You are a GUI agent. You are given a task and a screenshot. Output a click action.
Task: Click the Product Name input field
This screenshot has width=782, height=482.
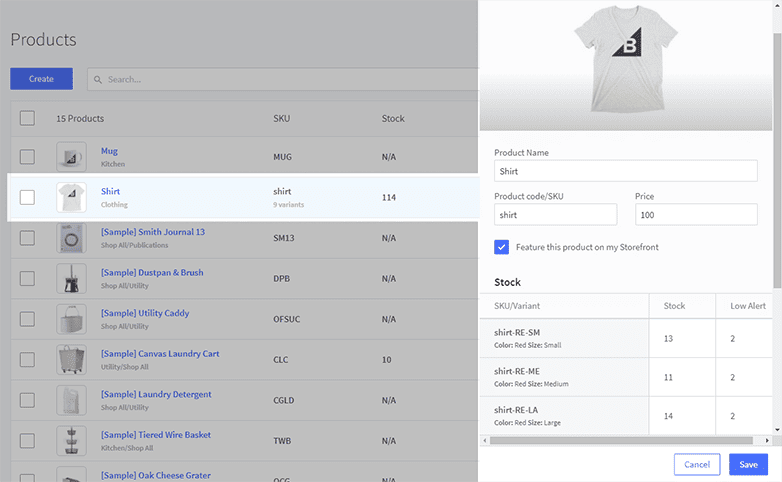point(626,171)
